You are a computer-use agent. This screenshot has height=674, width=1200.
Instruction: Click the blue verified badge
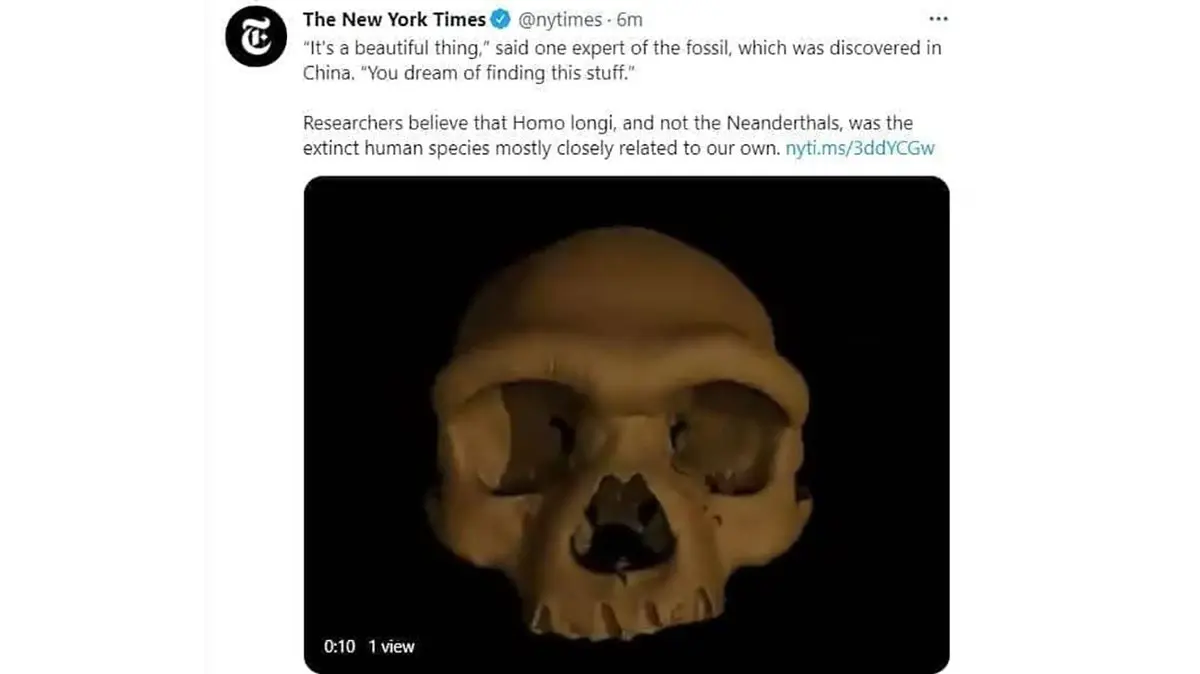point(502,20)
